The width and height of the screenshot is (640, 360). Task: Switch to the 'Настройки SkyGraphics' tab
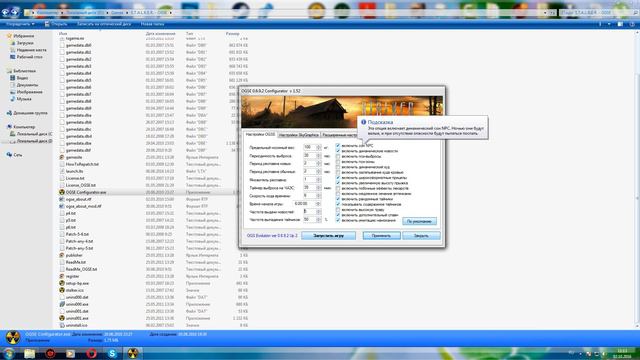(x=299, y=135)
